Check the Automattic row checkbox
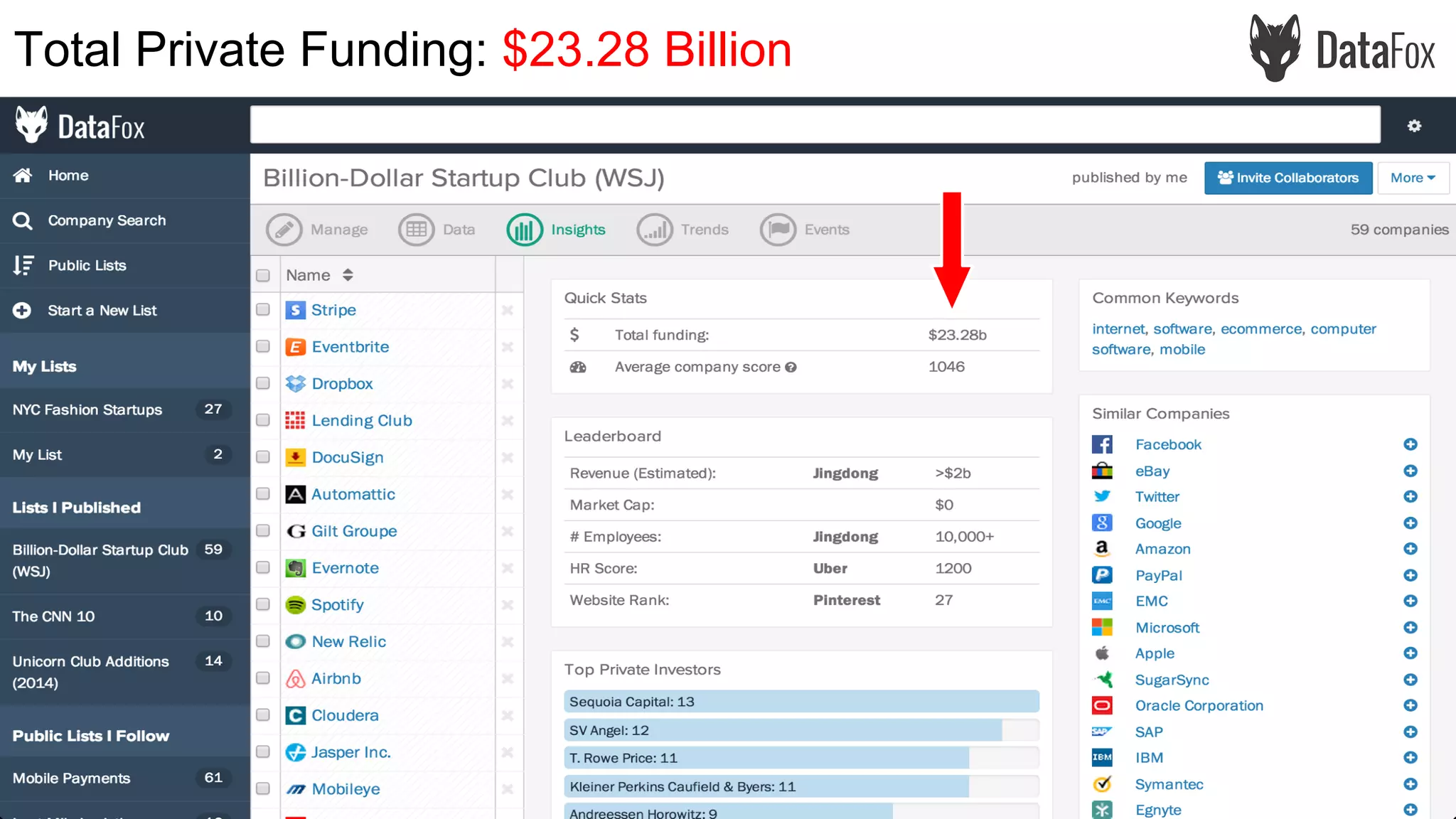 (x=263, y=494)
